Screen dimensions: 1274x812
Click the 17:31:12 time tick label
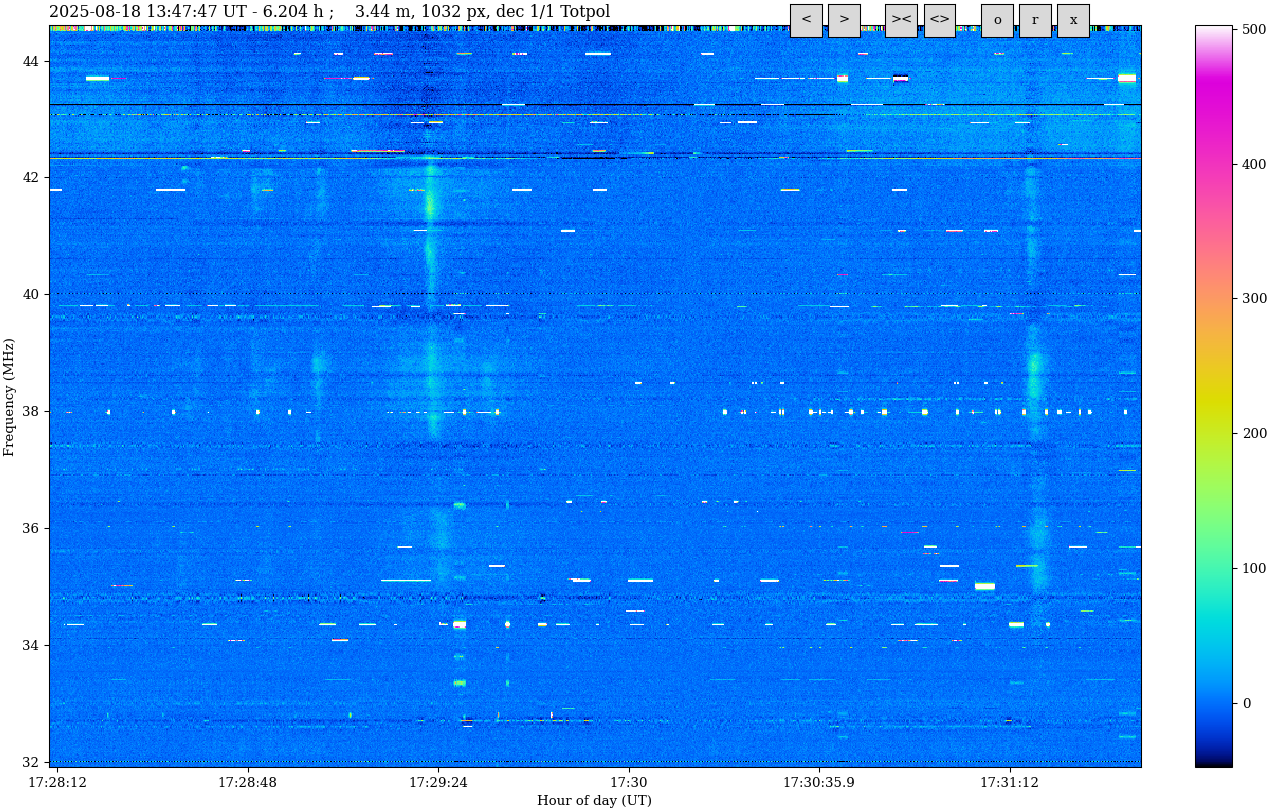pos(1009,782)
